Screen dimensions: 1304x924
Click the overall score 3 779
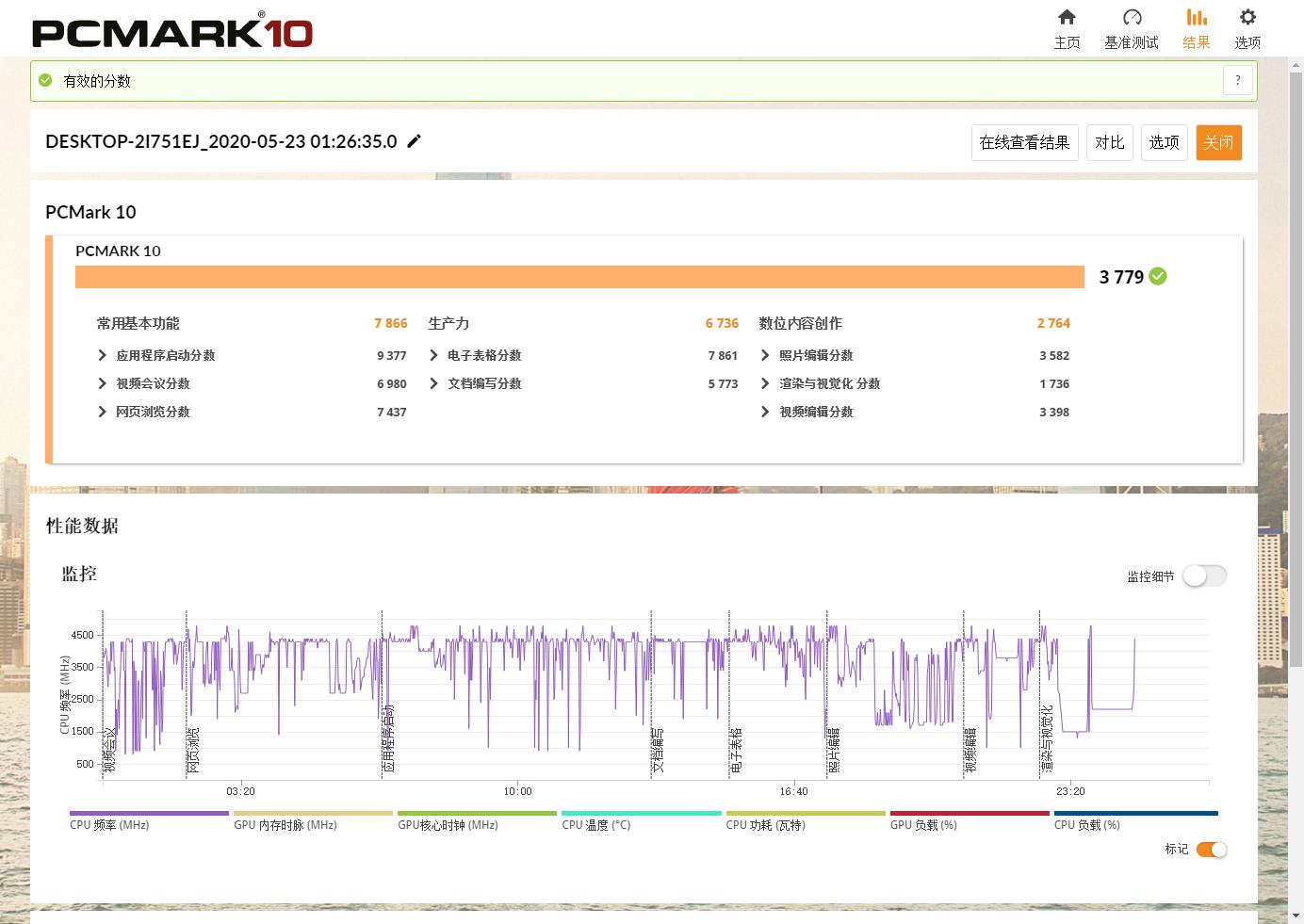click(x=1121, y=277)
